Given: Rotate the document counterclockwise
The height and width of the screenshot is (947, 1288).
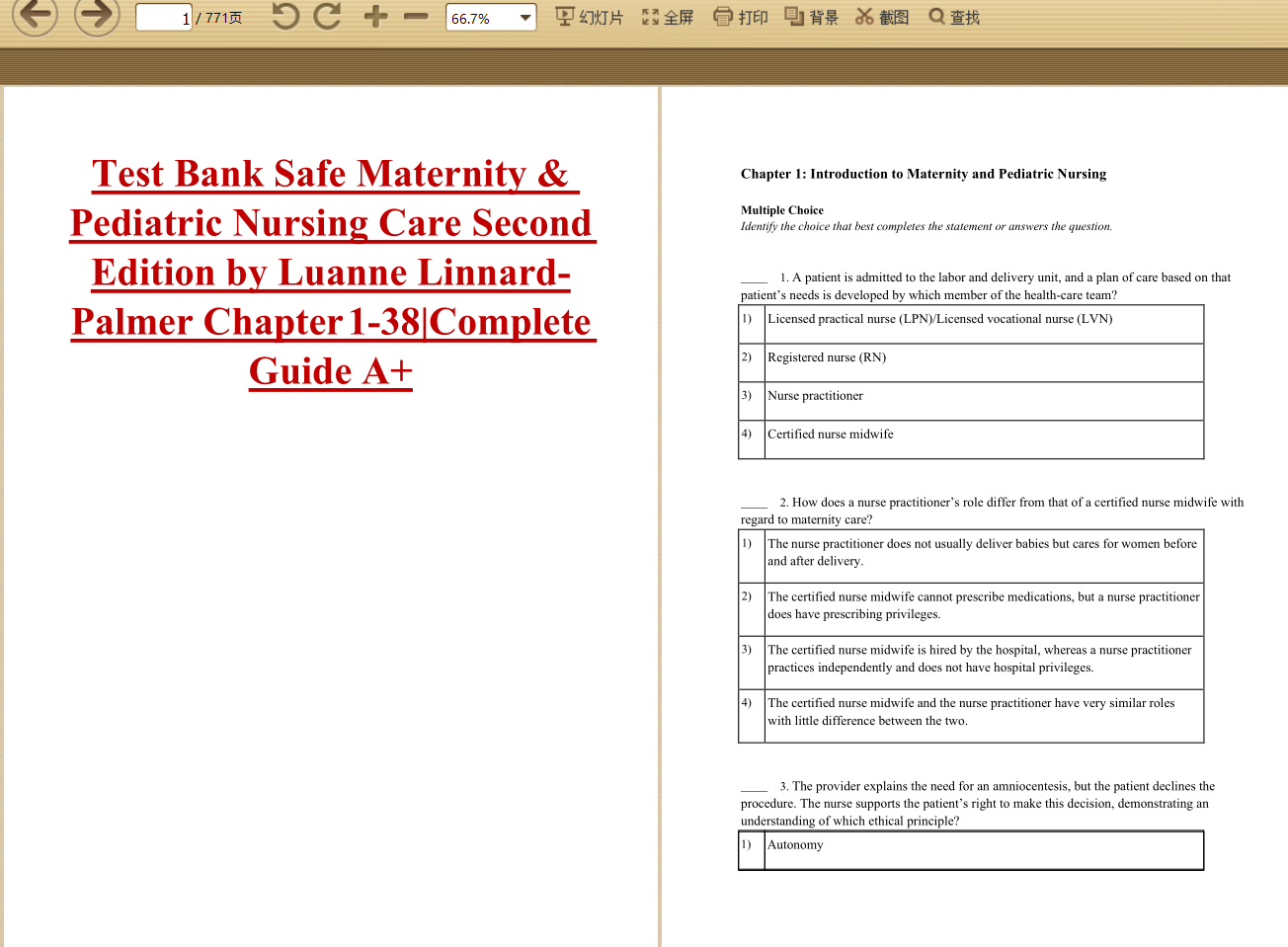Looking at the screenshot, I should tap(285, 16).
